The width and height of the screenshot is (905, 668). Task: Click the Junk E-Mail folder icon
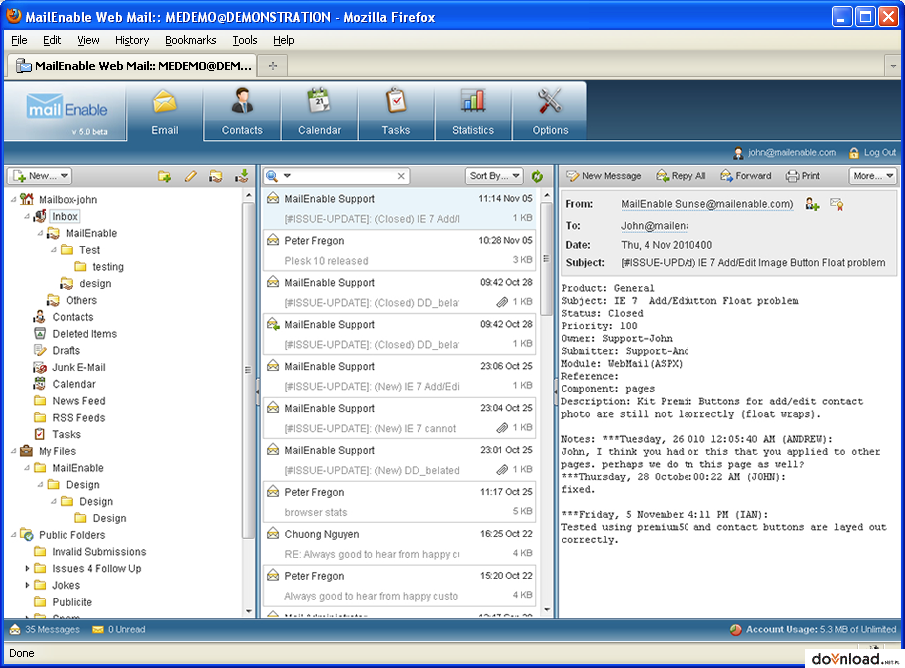pyautogui.click(x=40, y=367)
